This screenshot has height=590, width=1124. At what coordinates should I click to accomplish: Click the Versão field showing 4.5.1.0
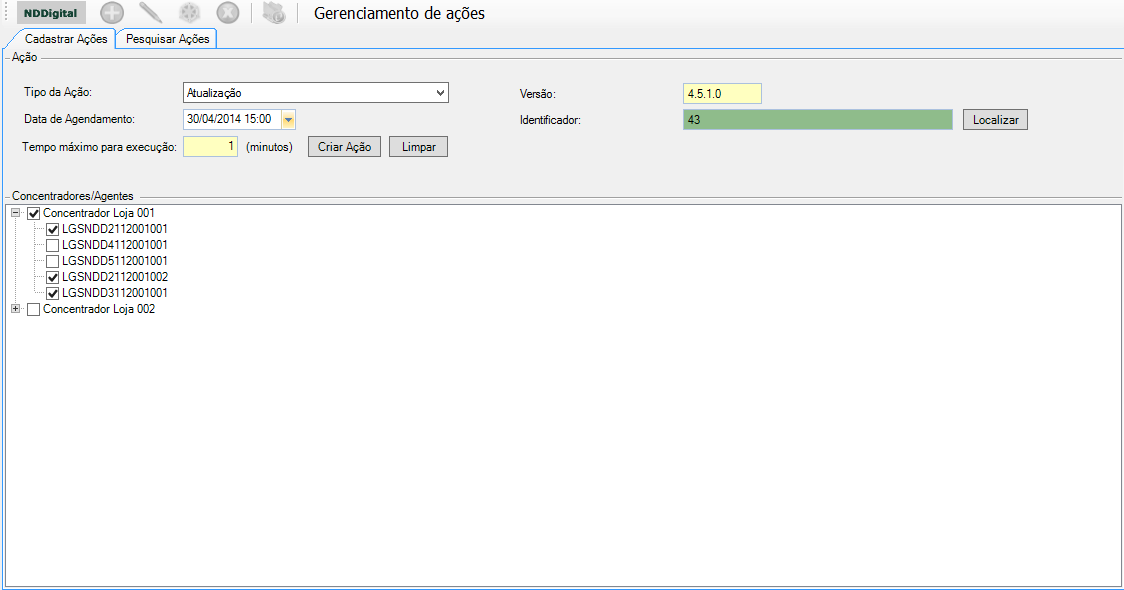point(722,93)
